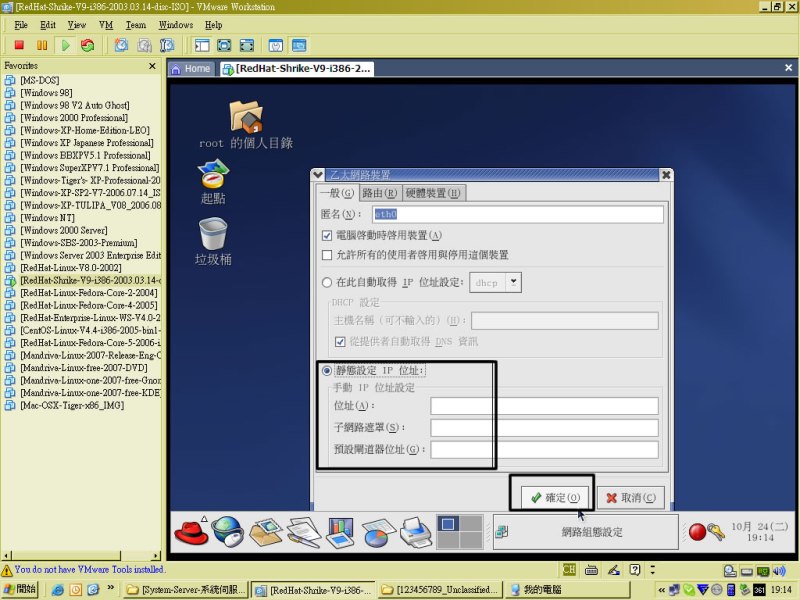The image size is (800, 600).
Task: Open the Team menu
Action: 136,25
